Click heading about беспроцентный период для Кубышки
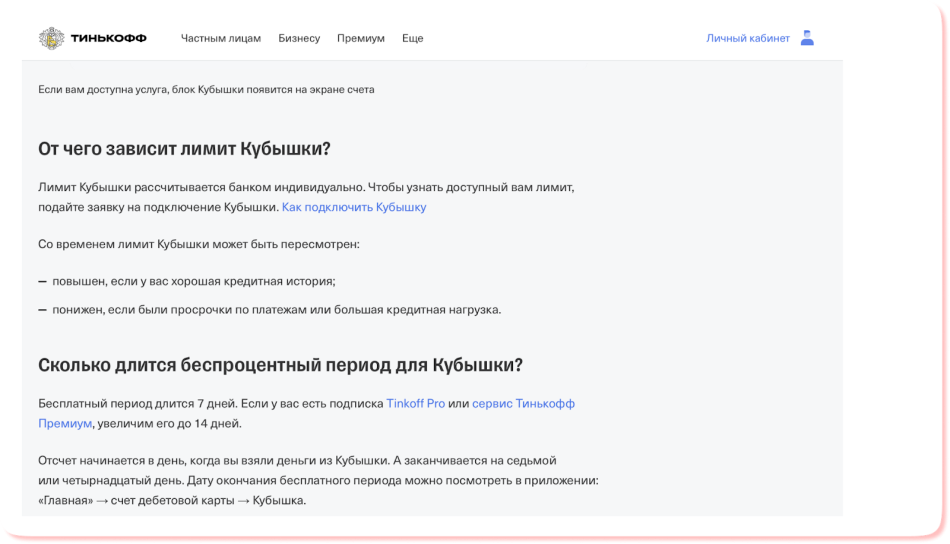 280,365
